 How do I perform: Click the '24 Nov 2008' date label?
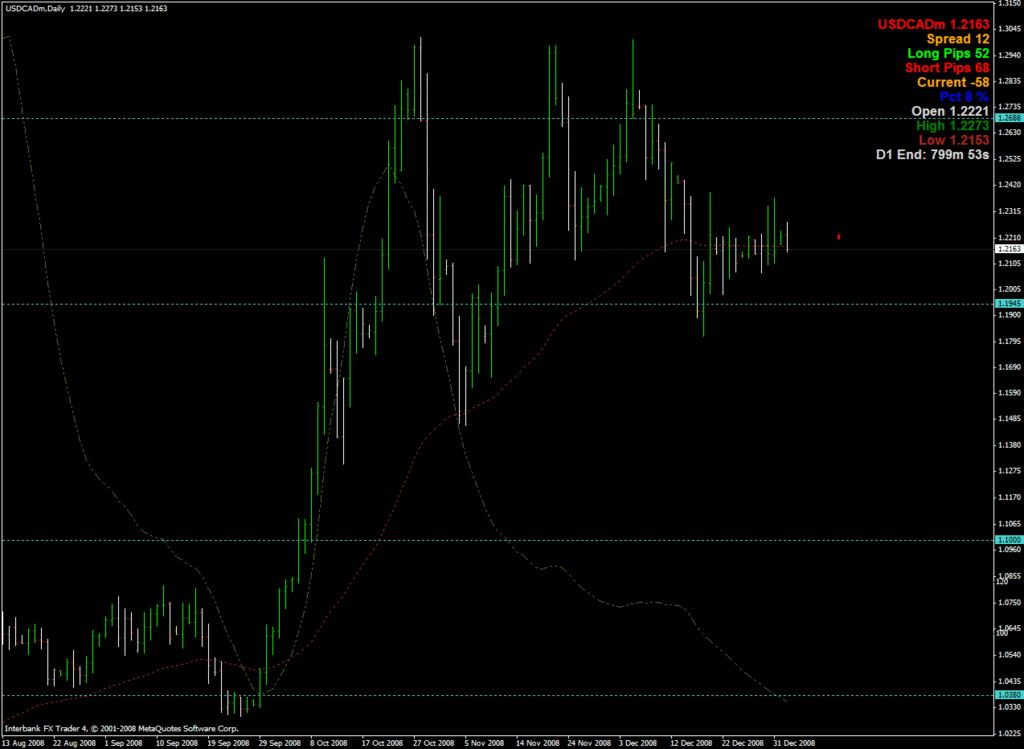point(588,743)
